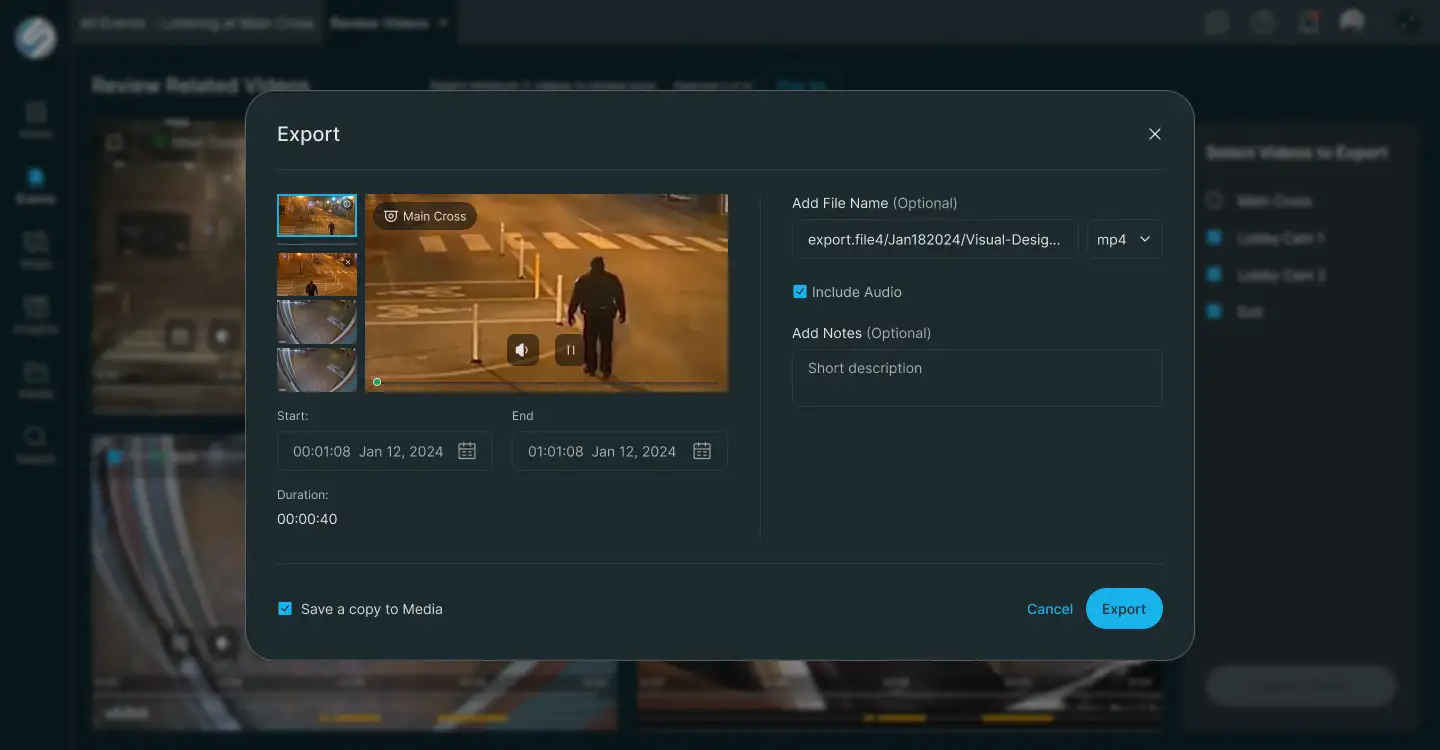
Task: Remove the second street thumbnail via its x
Action: (x=347, y=261)
